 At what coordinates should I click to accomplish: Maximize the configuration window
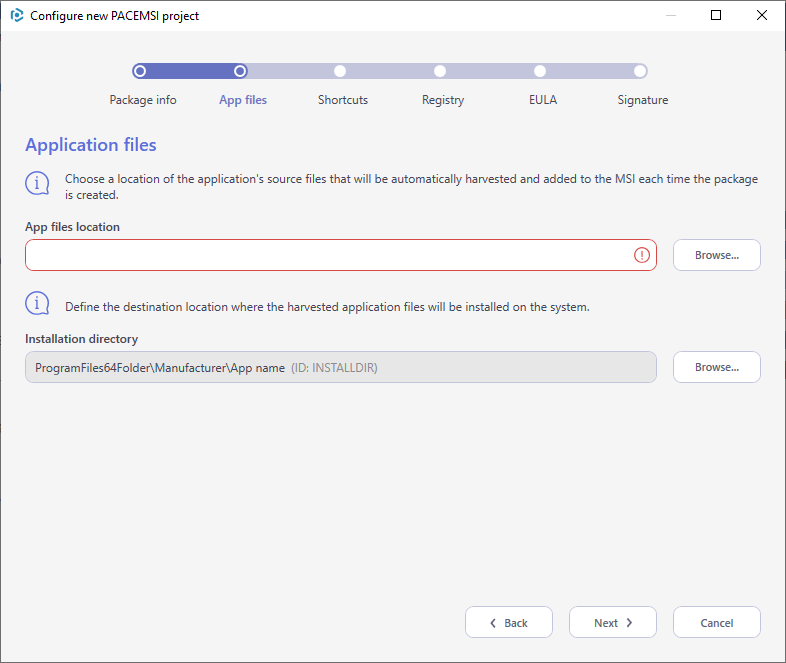point(716,15)
